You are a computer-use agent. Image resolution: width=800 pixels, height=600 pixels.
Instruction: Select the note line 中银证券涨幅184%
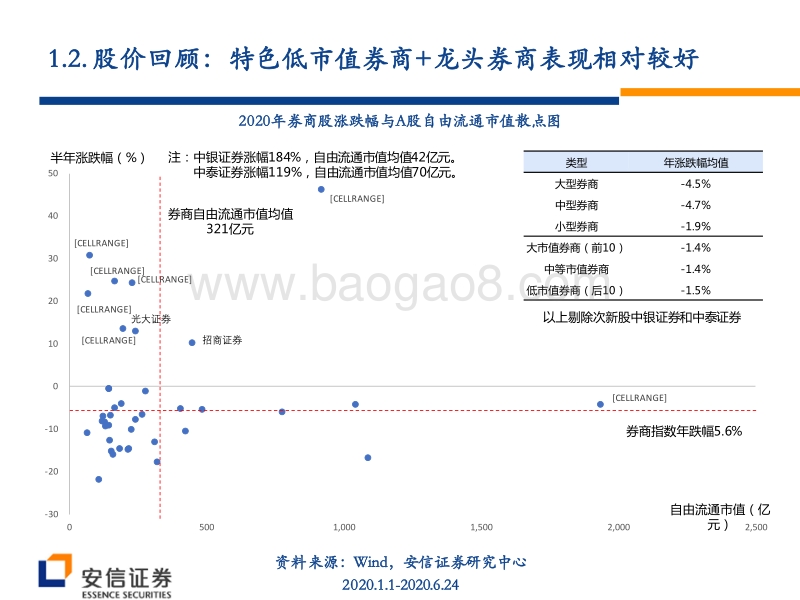[312, 157]
